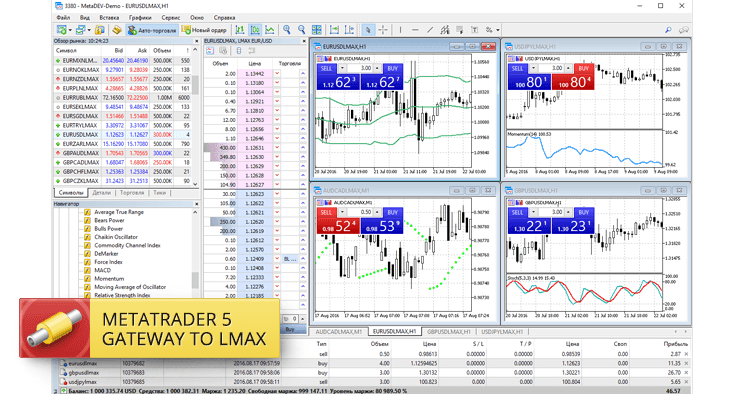The height and width of the screenshot is (394, 750).
Task: Open AUDCAD chart volume dropdown arrow
Action: click(342, 212)
